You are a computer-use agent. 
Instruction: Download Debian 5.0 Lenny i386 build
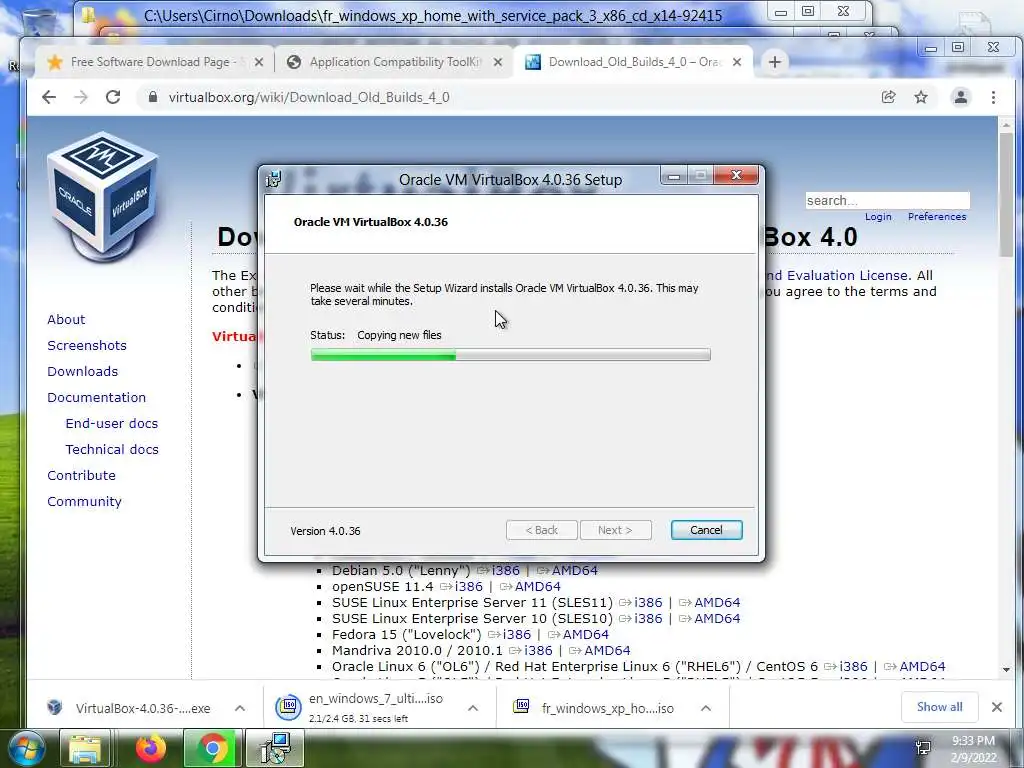505,570
